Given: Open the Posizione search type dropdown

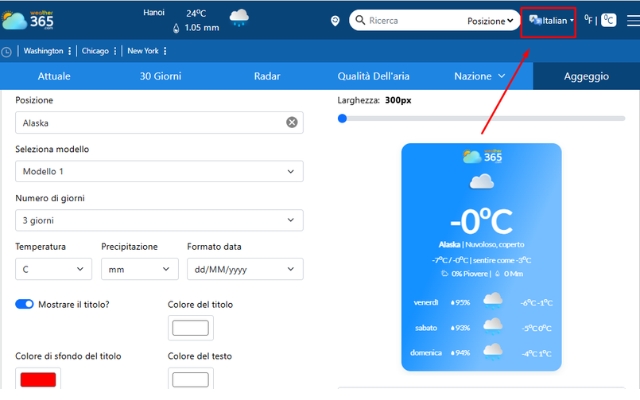Looking at the screenshot, I should 490,21.
